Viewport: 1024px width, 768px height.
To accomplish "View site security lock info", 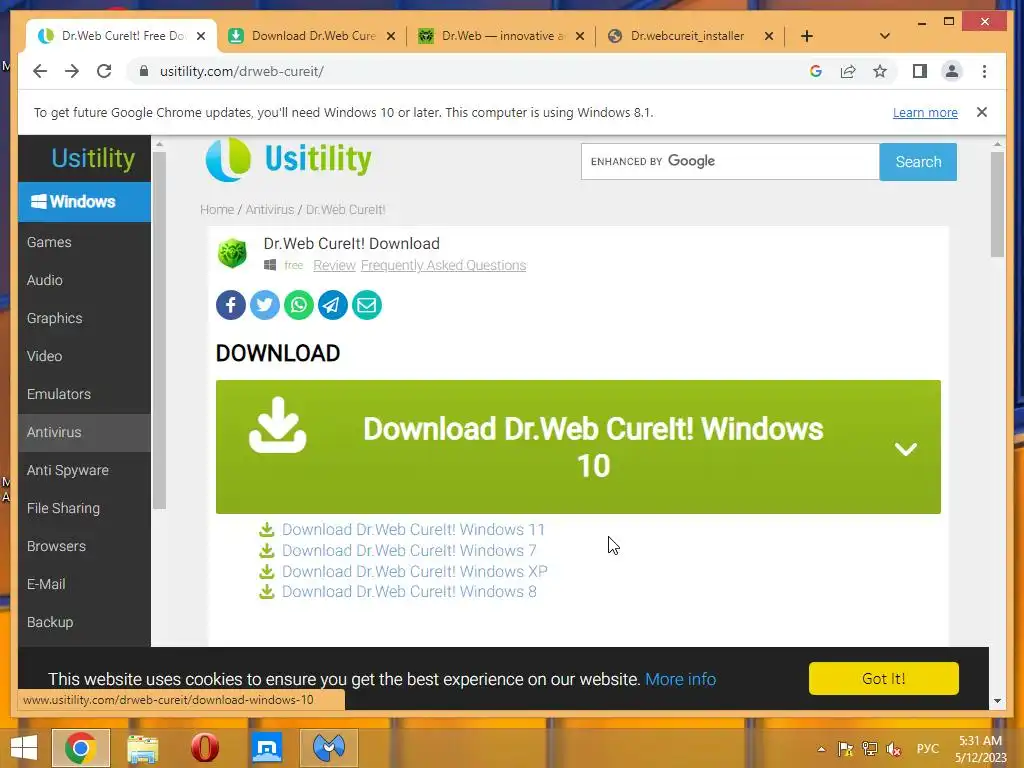I will tap(144, 71).
